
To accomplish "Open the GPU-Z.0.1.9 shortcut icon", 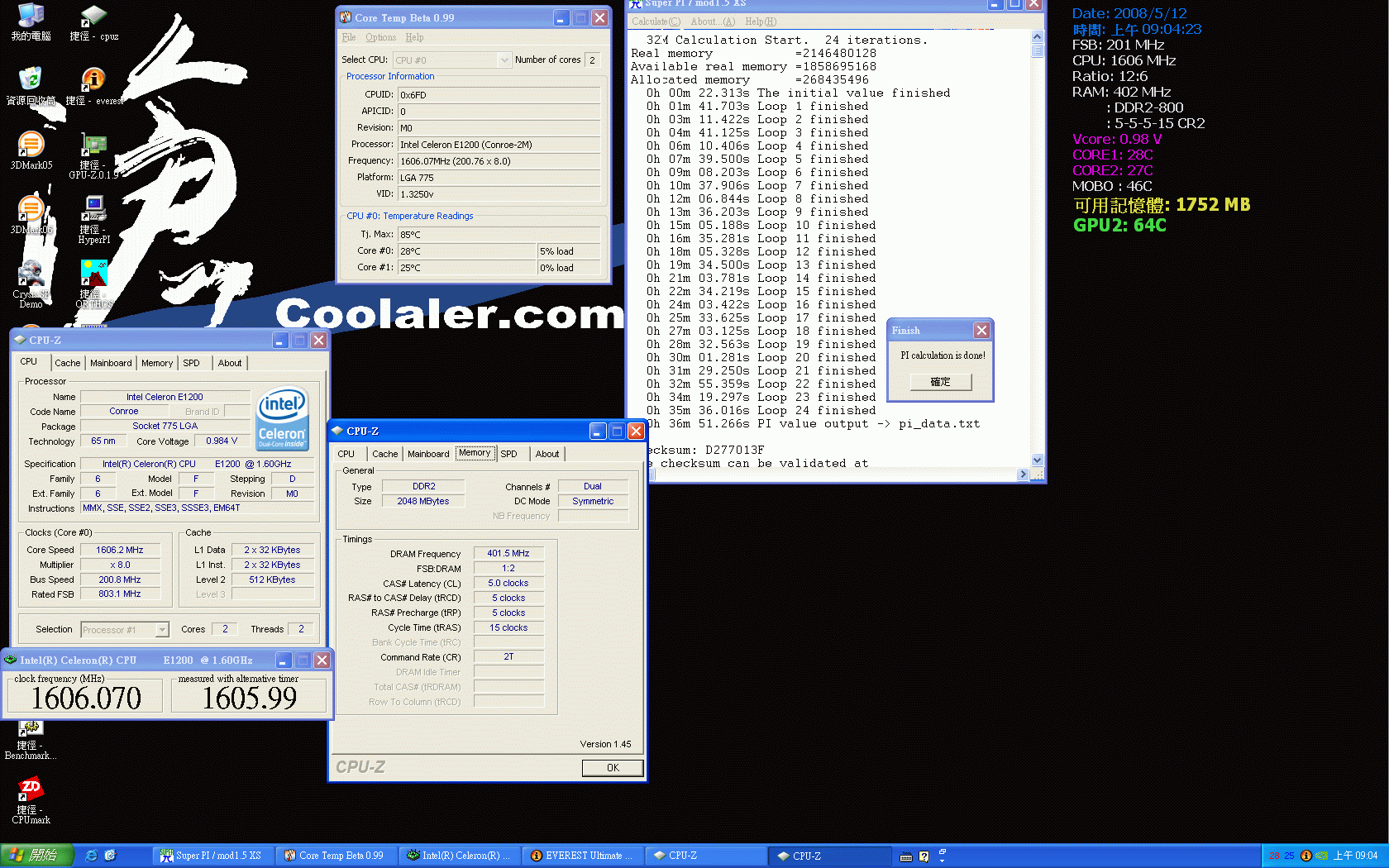I will tap(93, 156).
